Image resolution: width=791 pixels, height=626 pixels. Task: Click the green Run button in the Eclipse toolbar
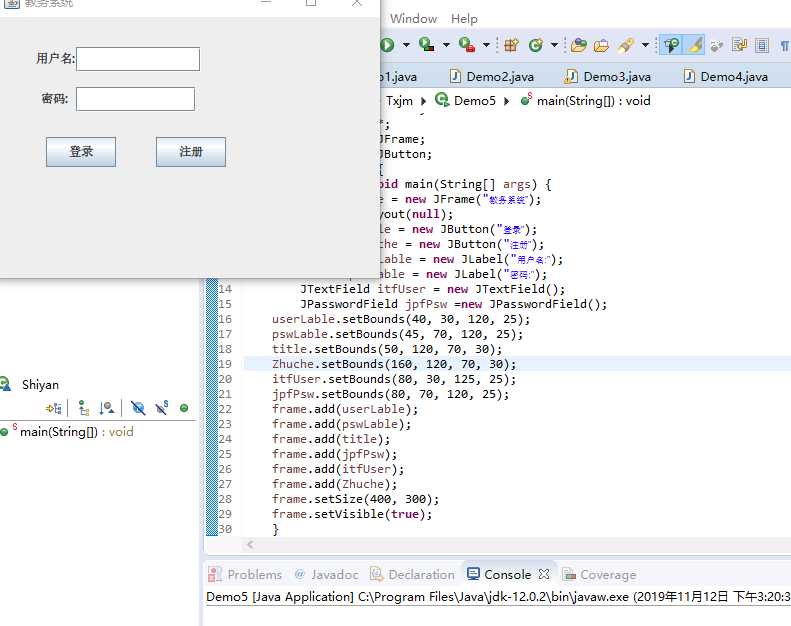[x=388, y=45]
